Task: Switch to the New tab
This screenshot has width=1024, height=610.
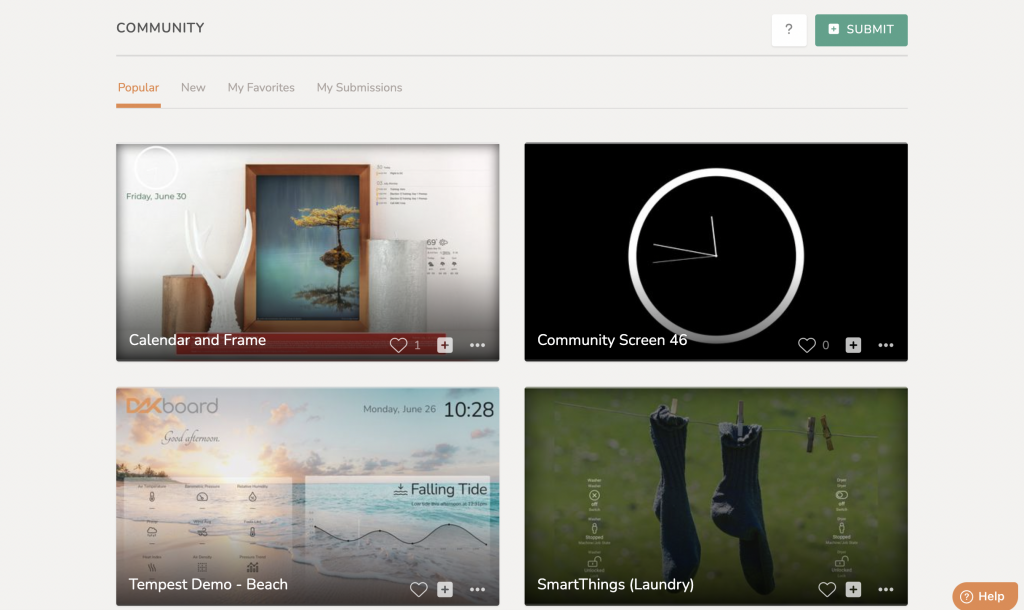Action: (193, 87)
